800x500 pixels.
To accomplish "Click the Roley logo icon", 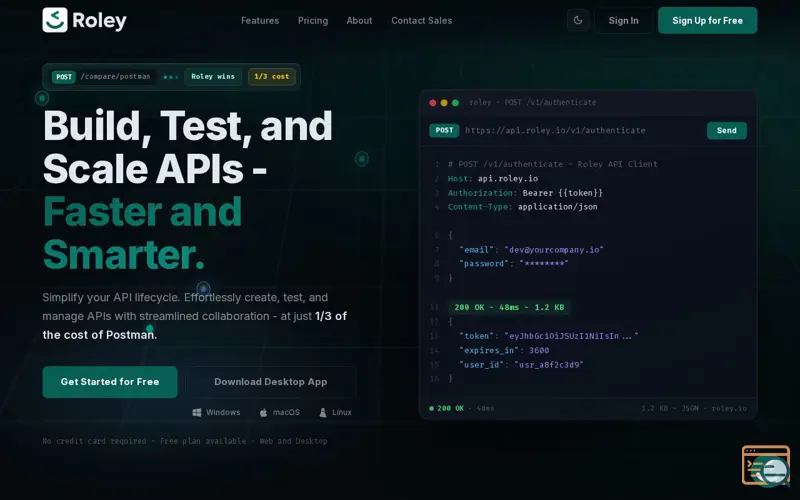I will pyautogui.click(x=55, y=20).
